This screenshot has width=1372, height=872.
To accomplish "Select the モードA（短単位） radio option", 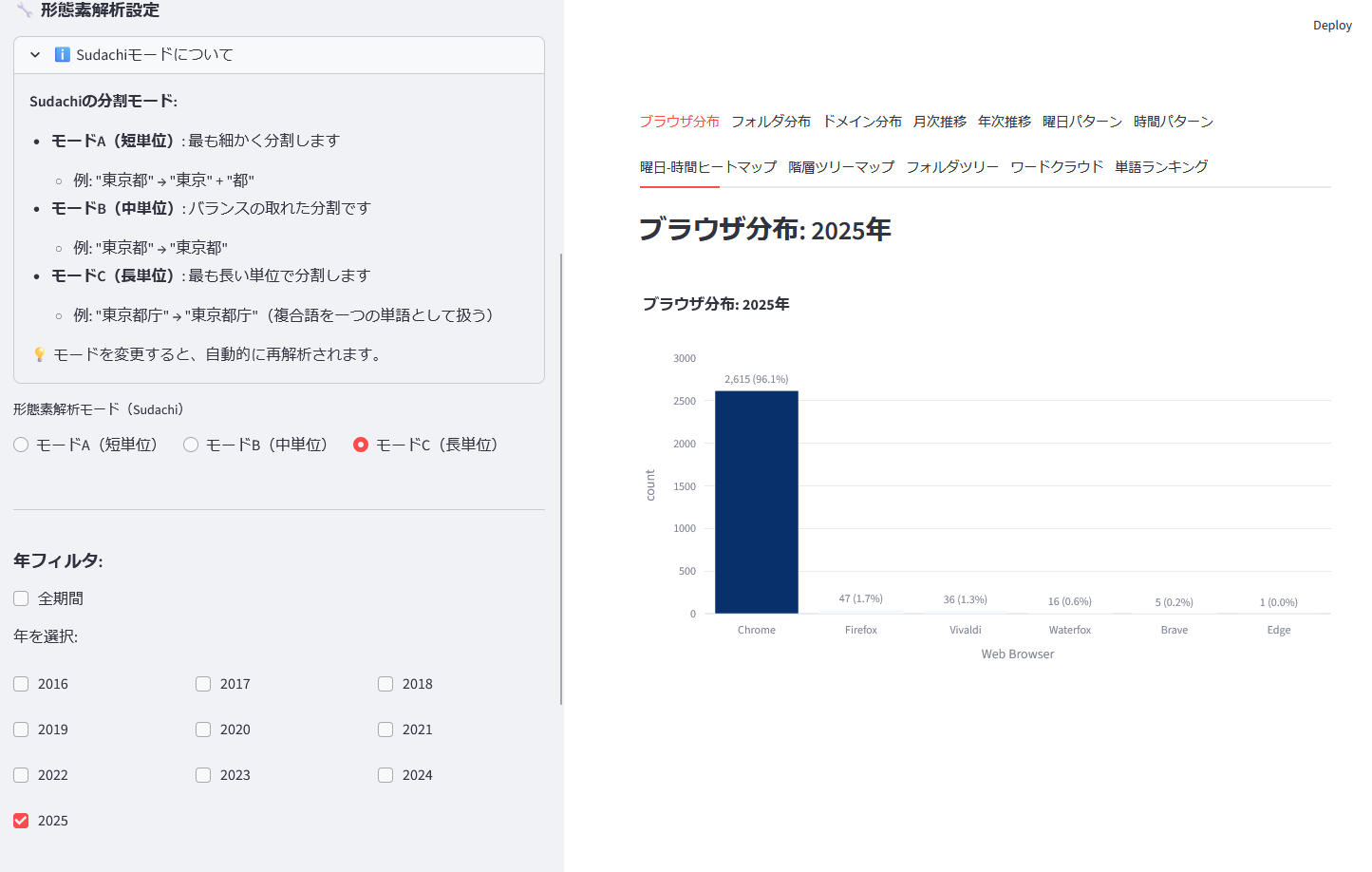I will tap(21, 444).
